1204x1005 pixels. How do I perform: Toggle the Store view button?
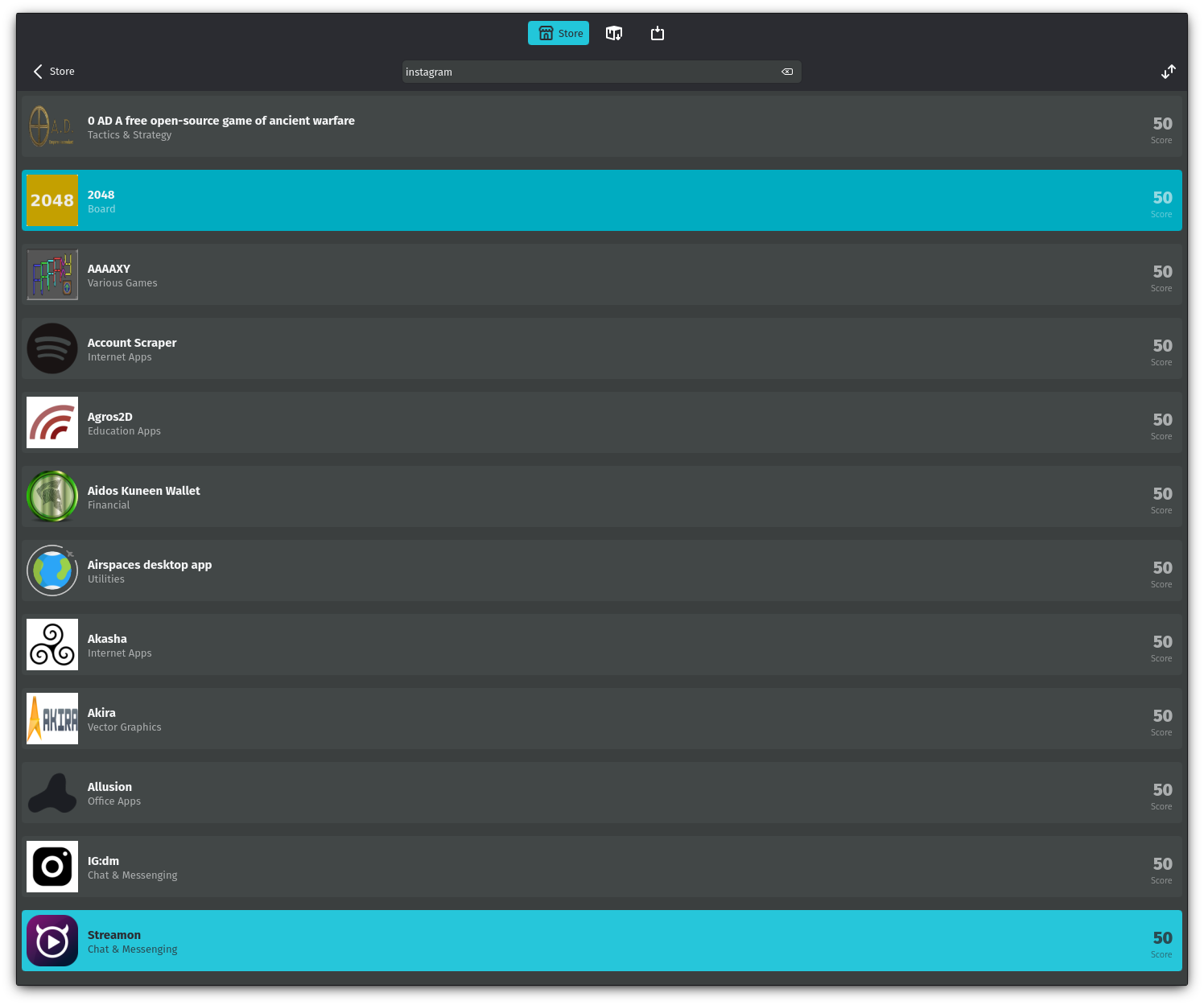pos(558,33)
